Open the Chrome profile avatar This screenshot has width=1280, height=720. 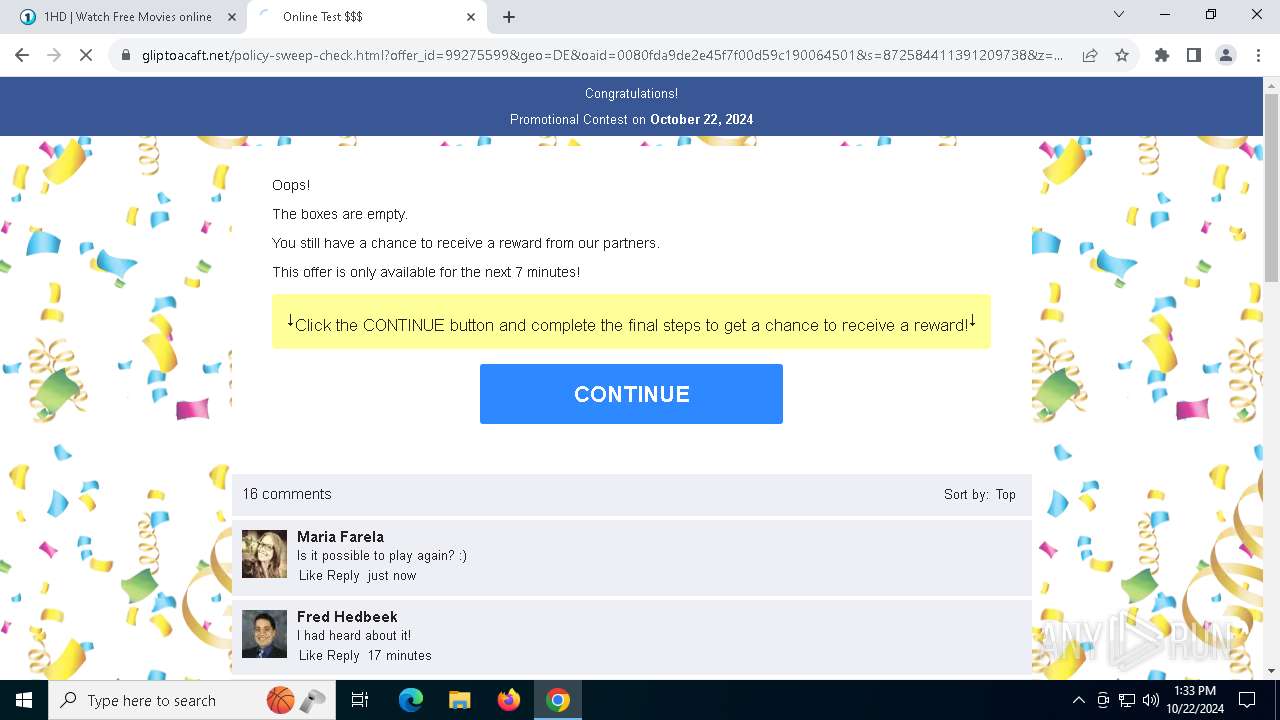coord(1226,56)
